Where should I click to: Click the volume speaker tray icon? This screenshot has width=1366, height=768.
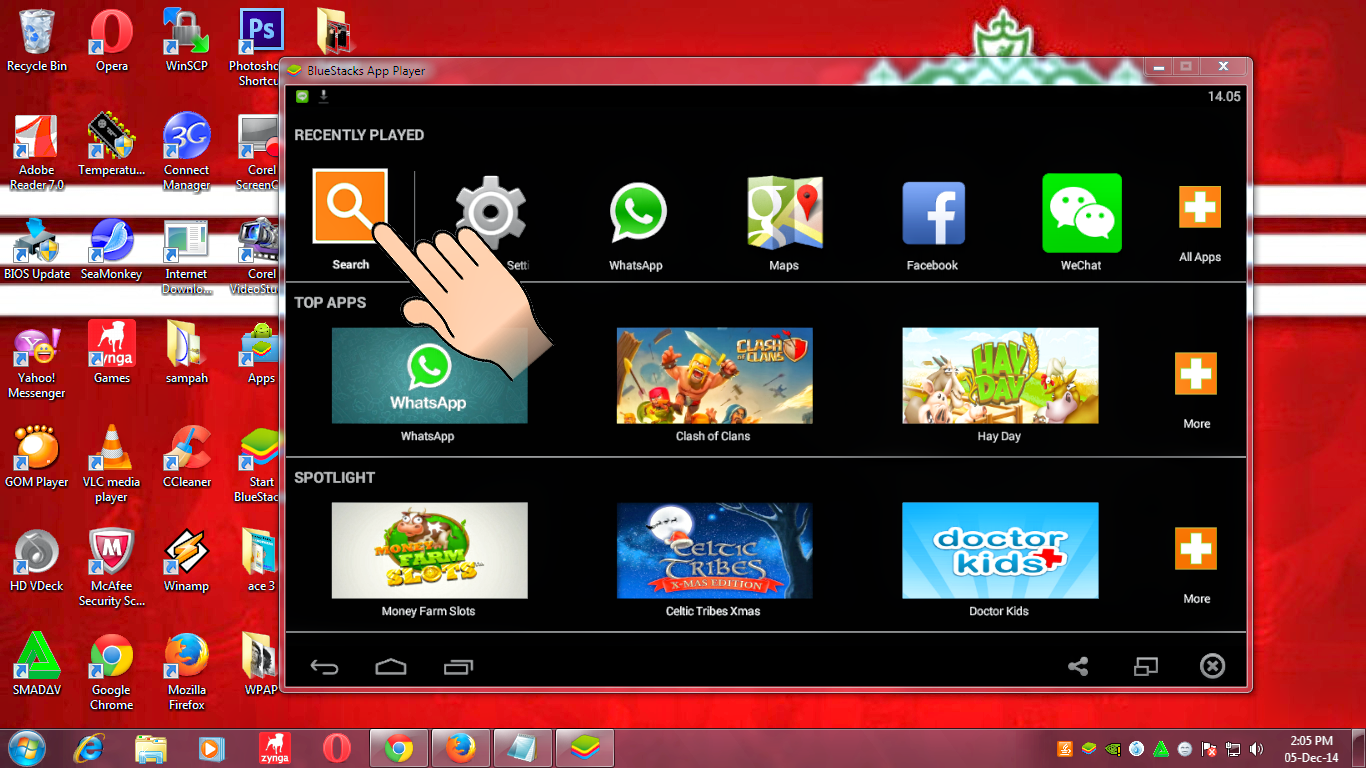(1256, 748)
